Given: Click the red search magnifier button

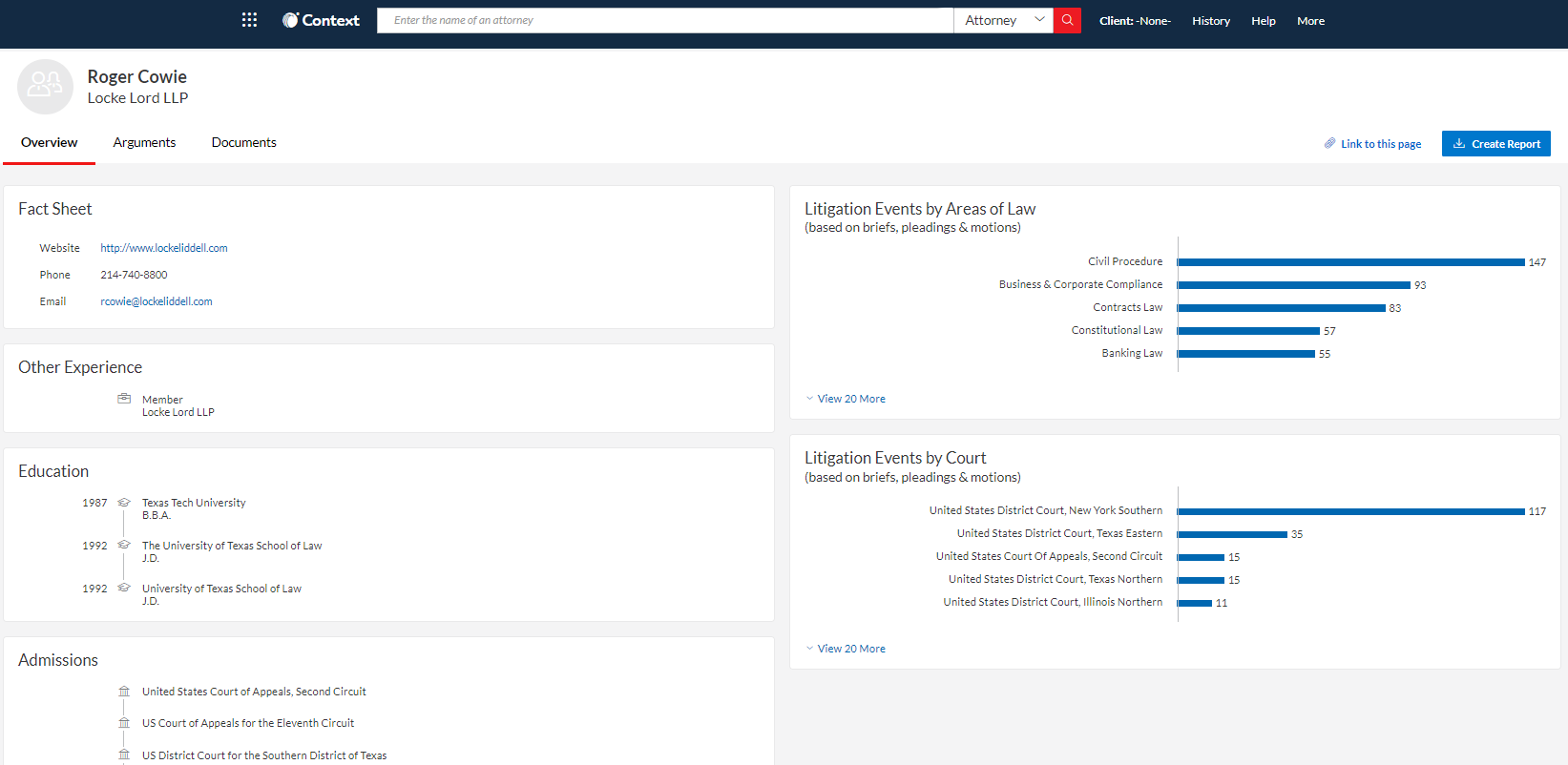Looking at the screenshot, I should pos(1067,20).
